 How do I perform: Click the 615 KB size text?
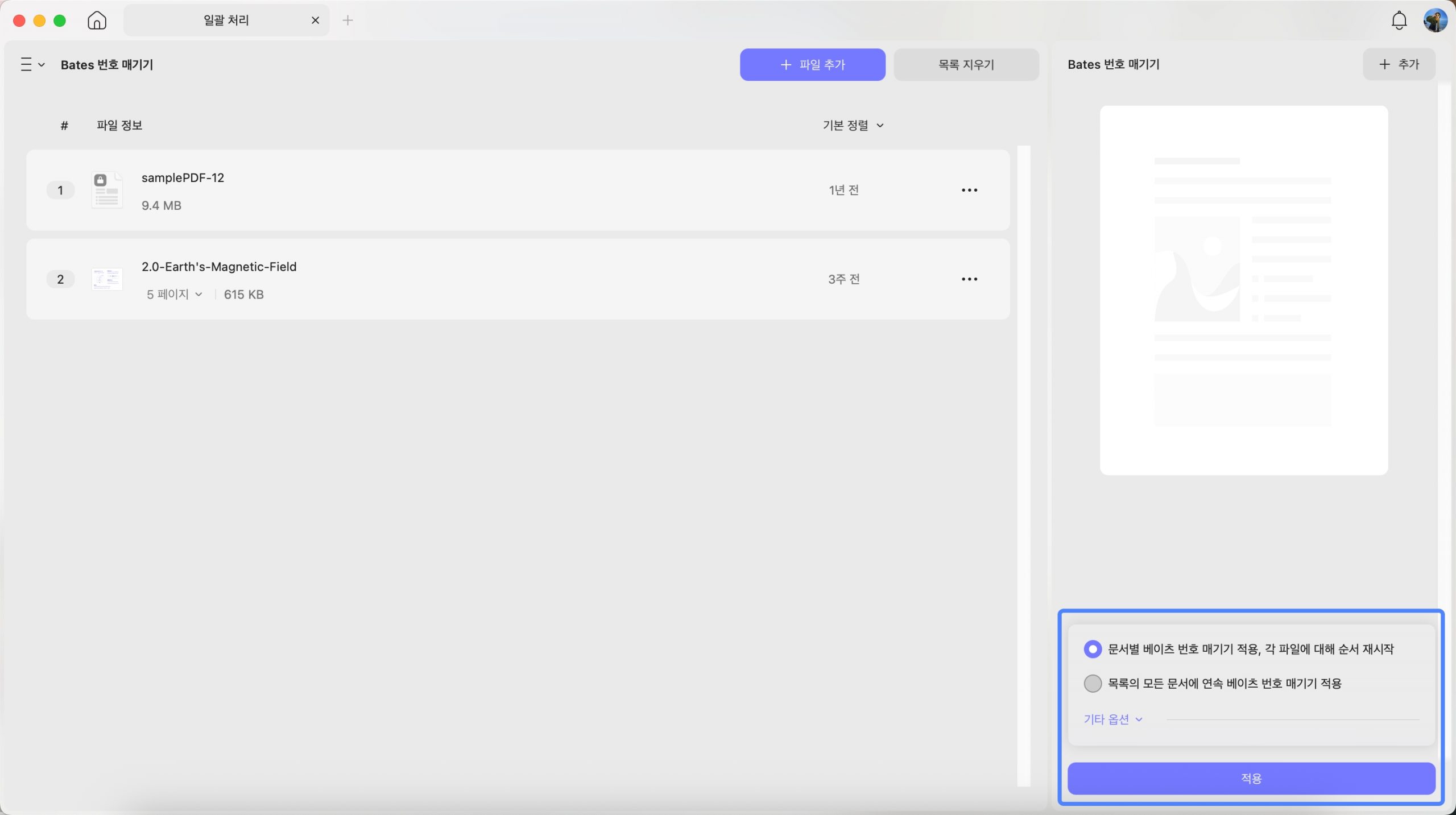click(243, 295)
